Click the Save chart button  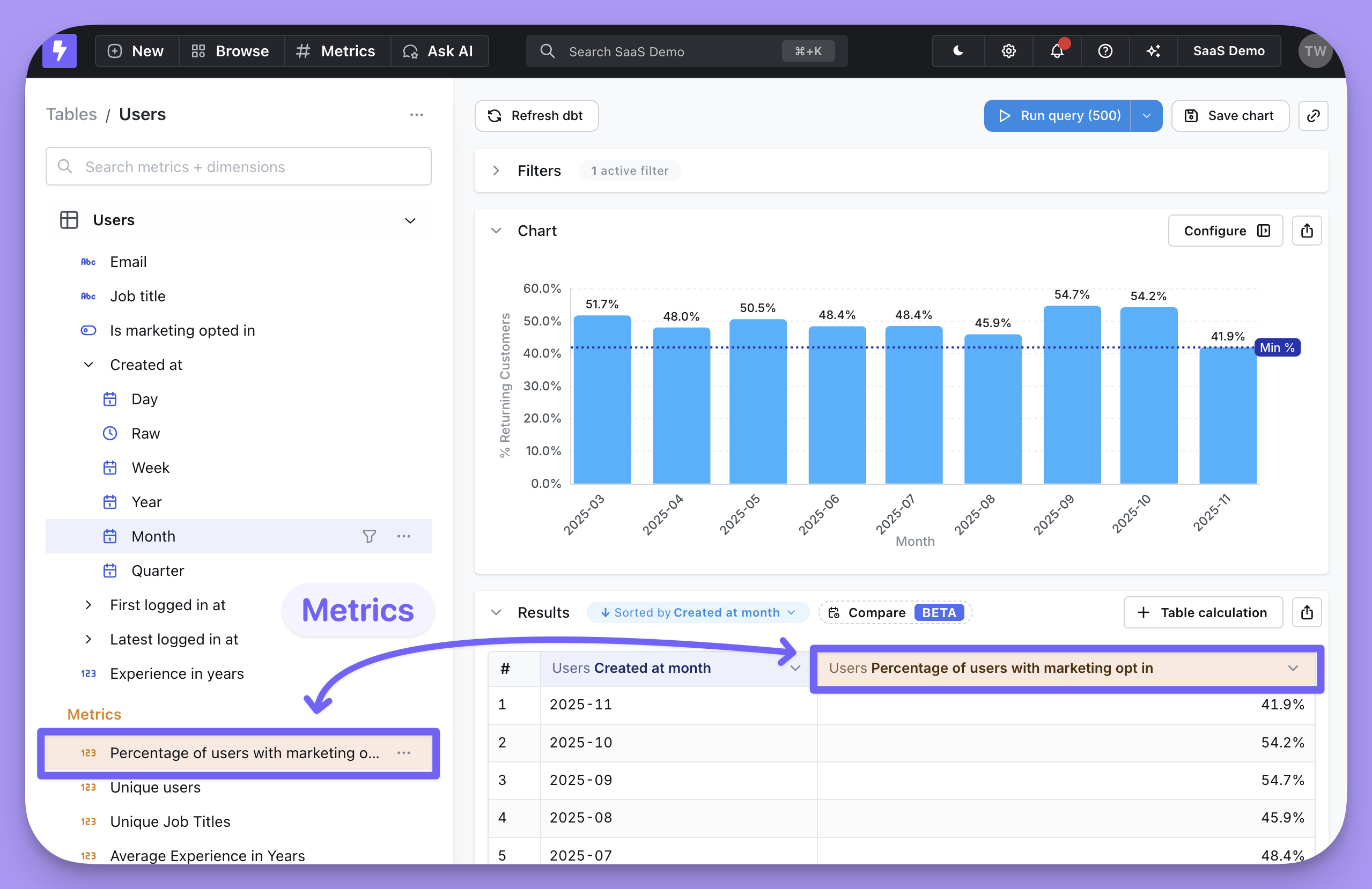tap(1230, 116)
